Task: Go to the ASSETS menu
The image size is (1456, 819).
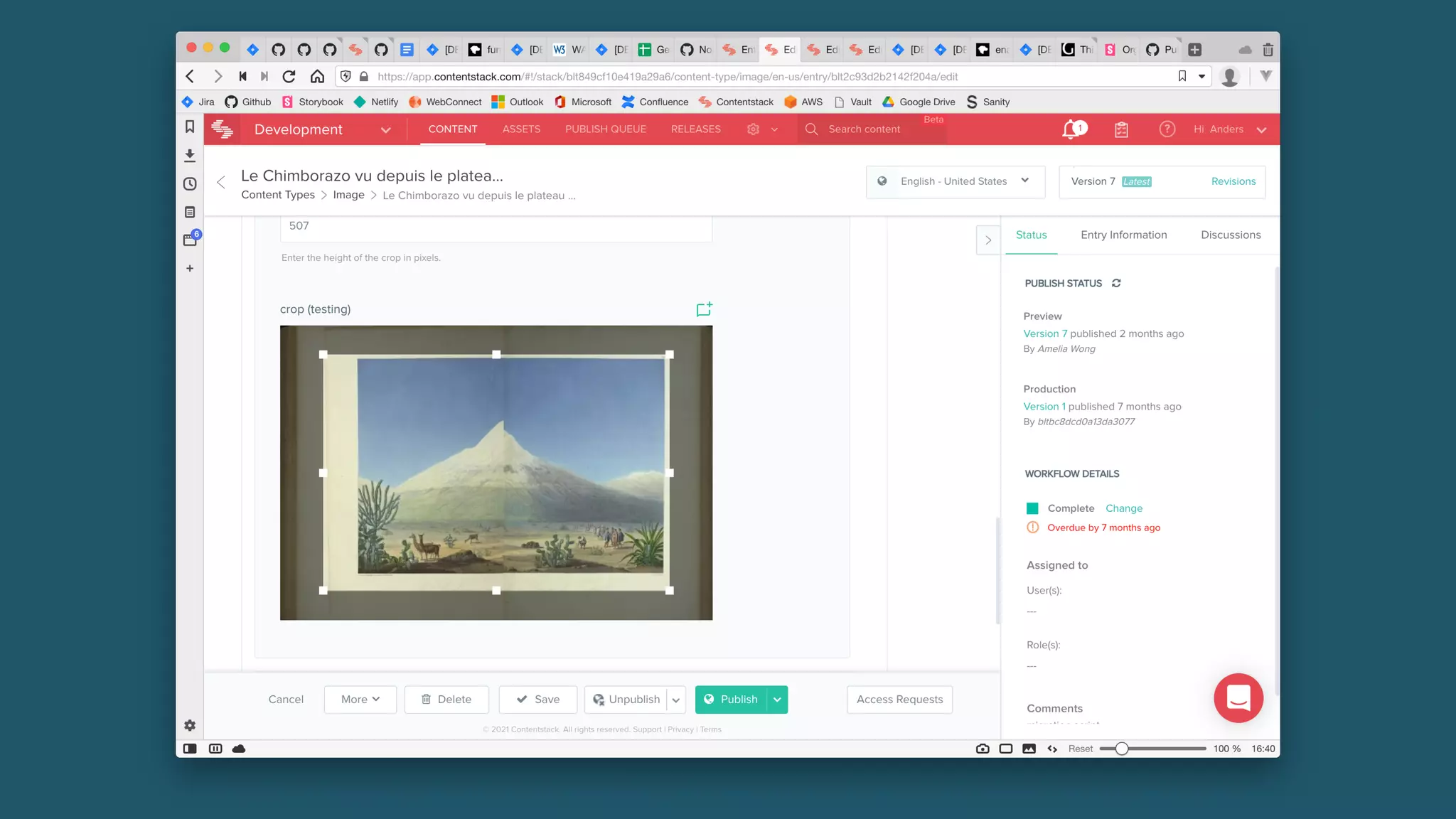Action: pyautogui.click(x=521, y=129)
